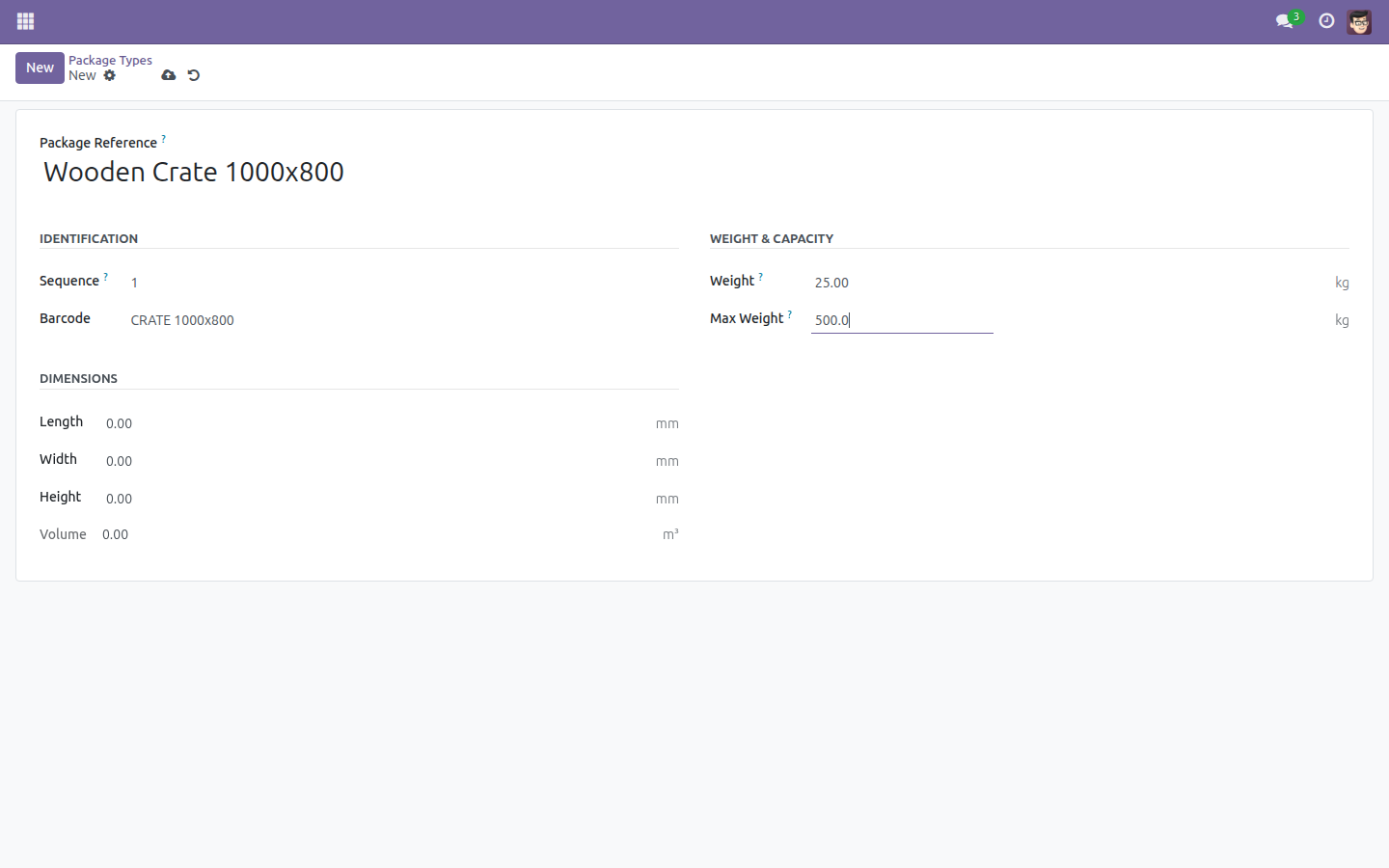Show the Weight field help question mark

(x=761, y=277)
